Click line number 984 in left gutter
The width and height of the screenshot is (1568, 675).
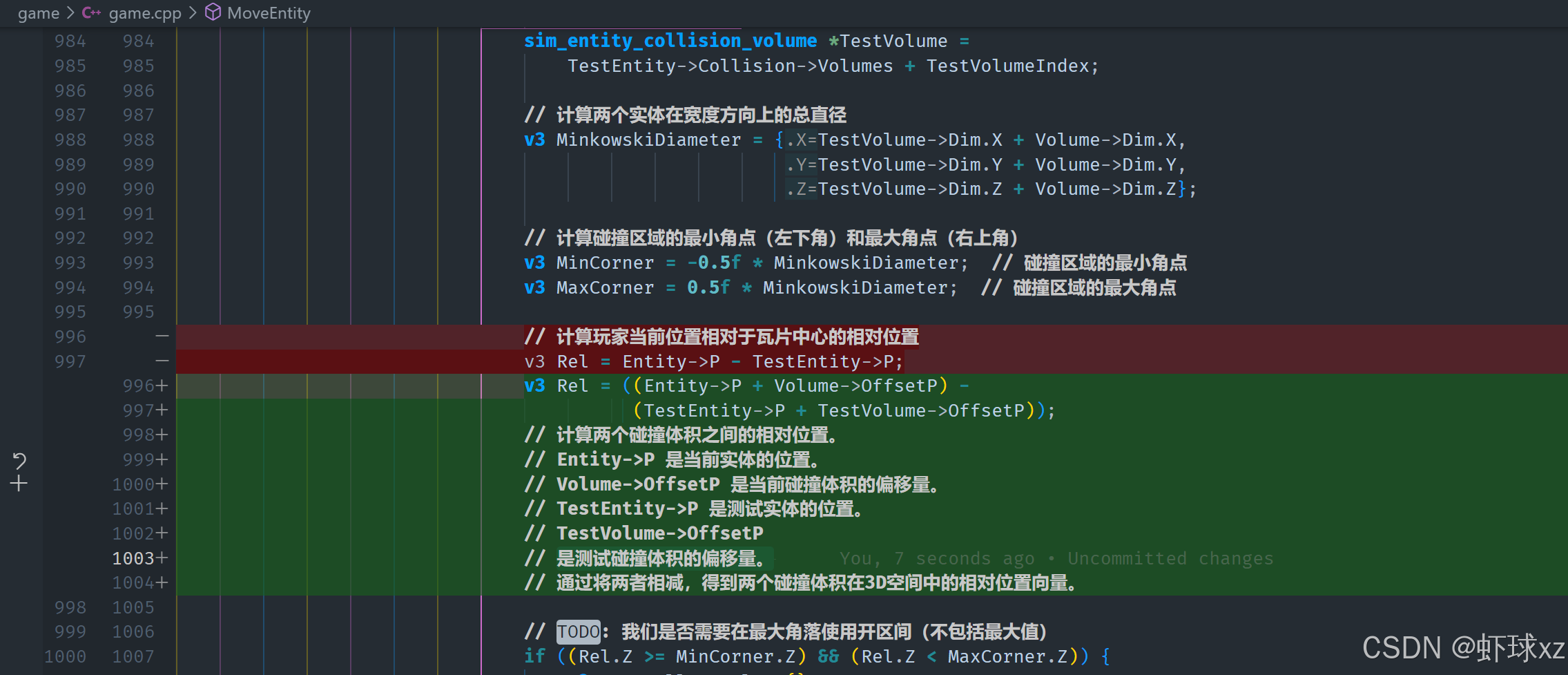point(70,41)
